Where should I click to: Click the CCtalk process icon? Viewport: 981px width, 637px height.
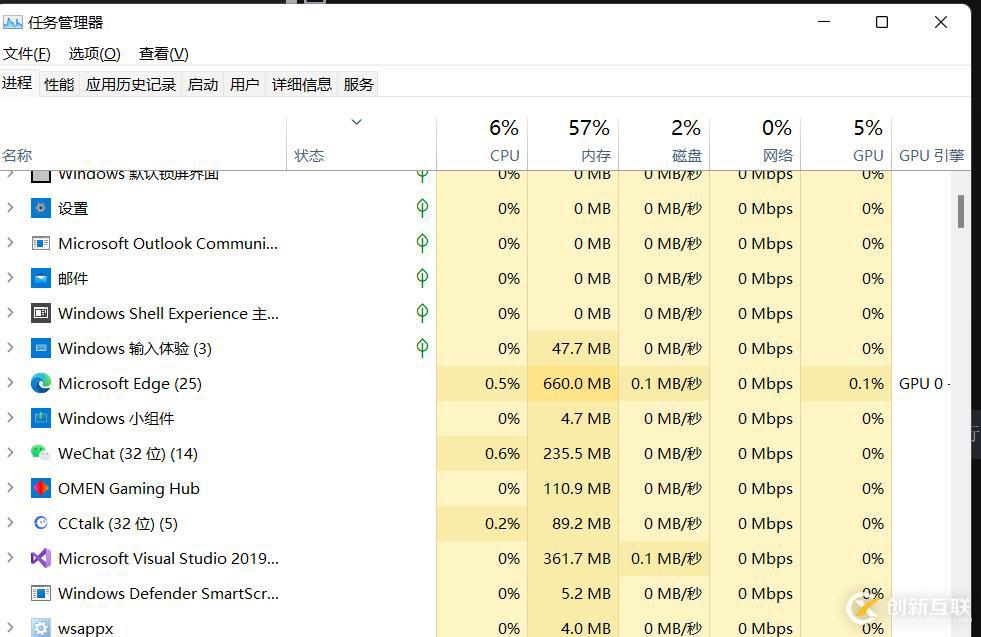click(41, 523)
